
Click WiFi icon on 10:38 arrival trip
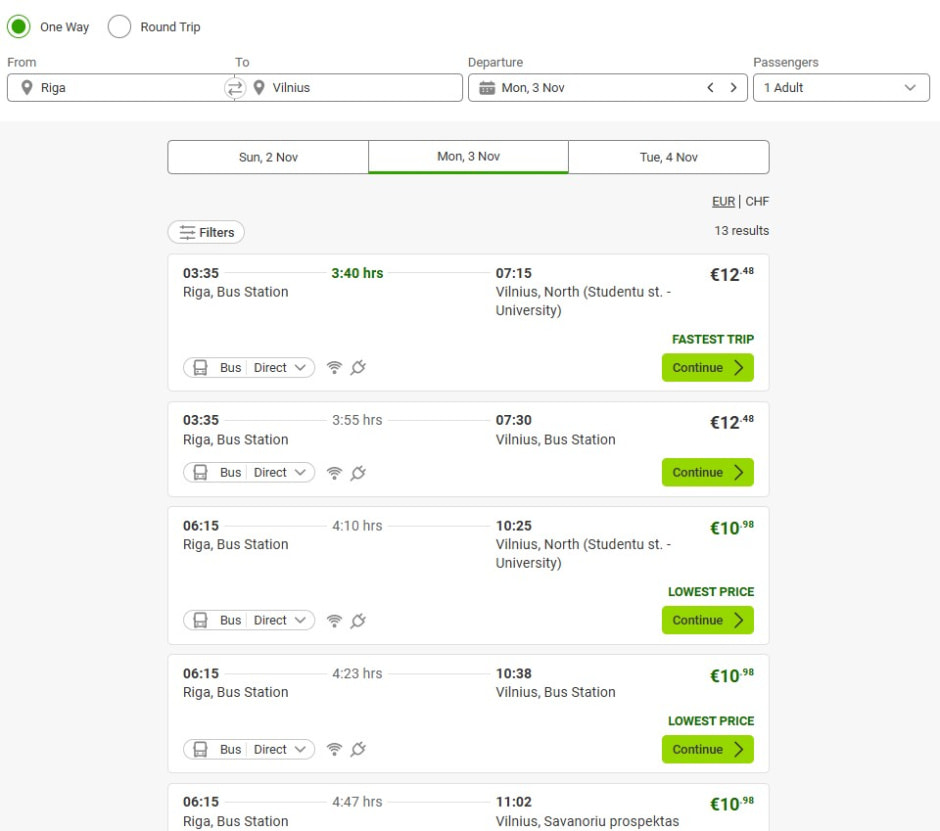tap(335, 750)
